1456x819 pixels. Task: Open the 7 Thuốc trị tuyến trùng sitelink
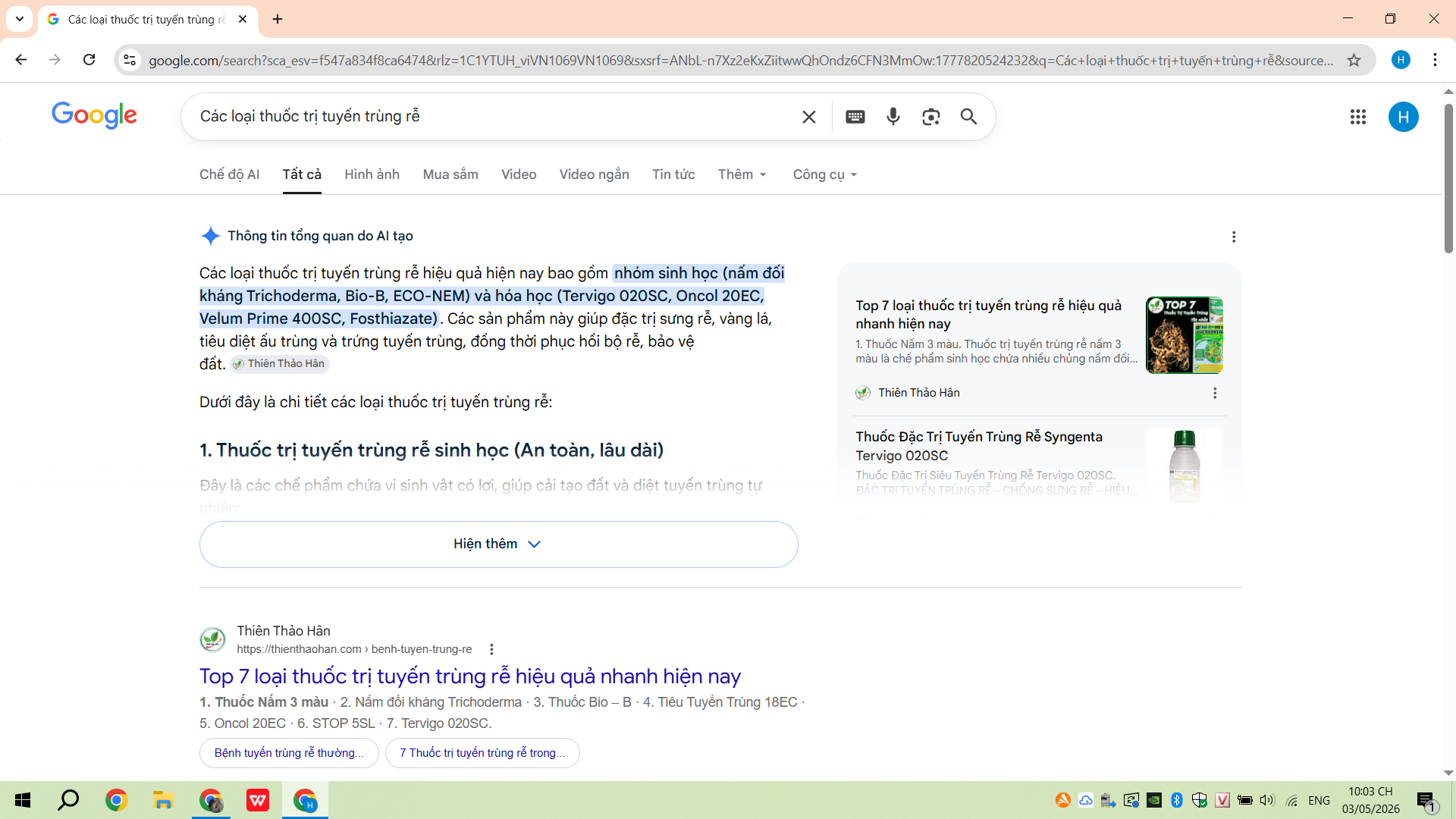point(482,753)
